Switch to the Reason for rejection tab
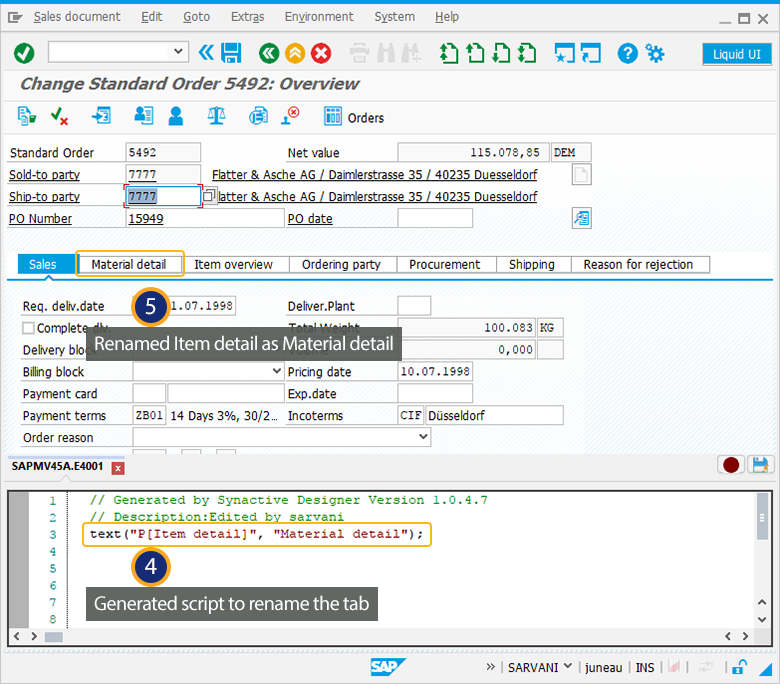This screenshot has width=780, height=684. 638,264
